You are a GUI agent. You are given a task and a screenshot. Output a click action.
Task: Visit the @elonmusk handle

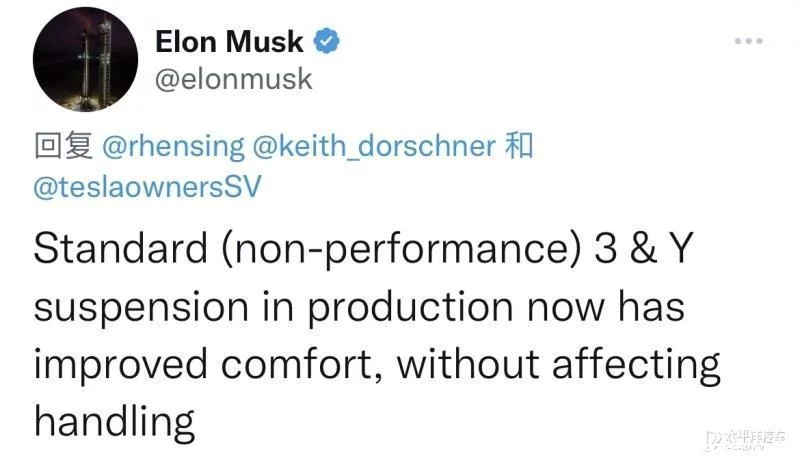coord(234,78)
